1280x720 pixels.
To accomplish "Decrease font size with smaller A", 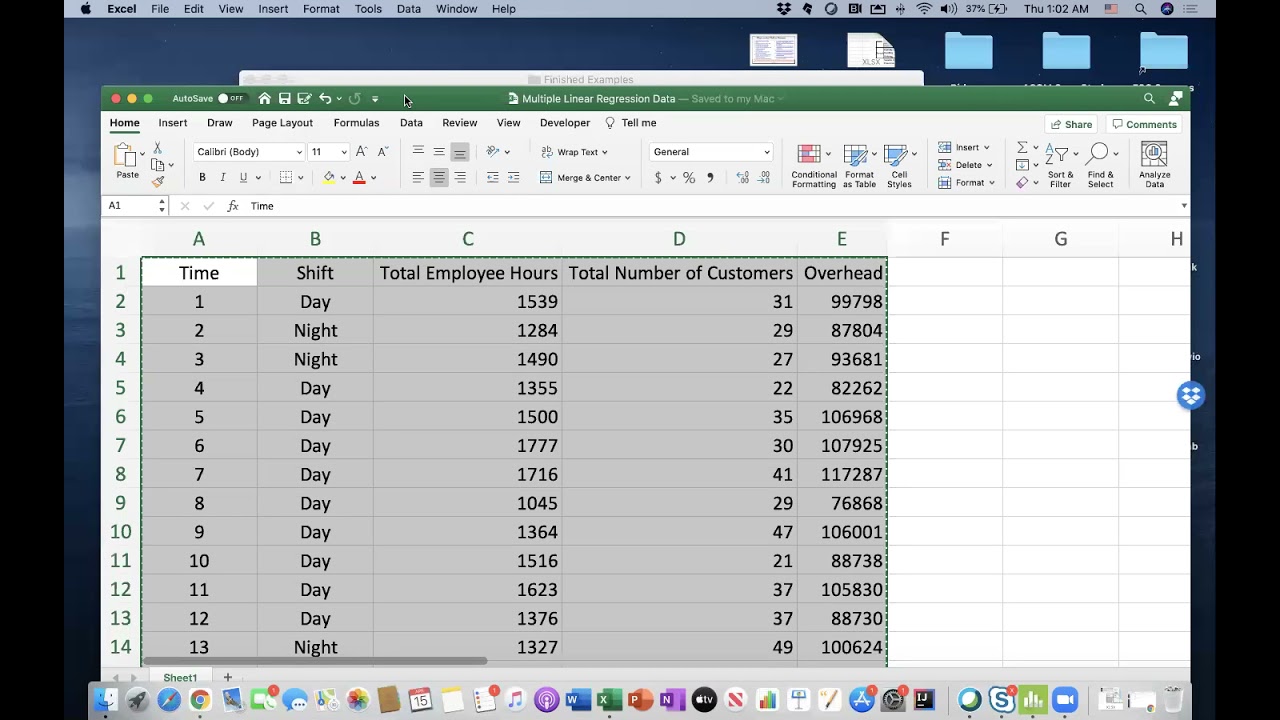I will click(x=382, y=152).
